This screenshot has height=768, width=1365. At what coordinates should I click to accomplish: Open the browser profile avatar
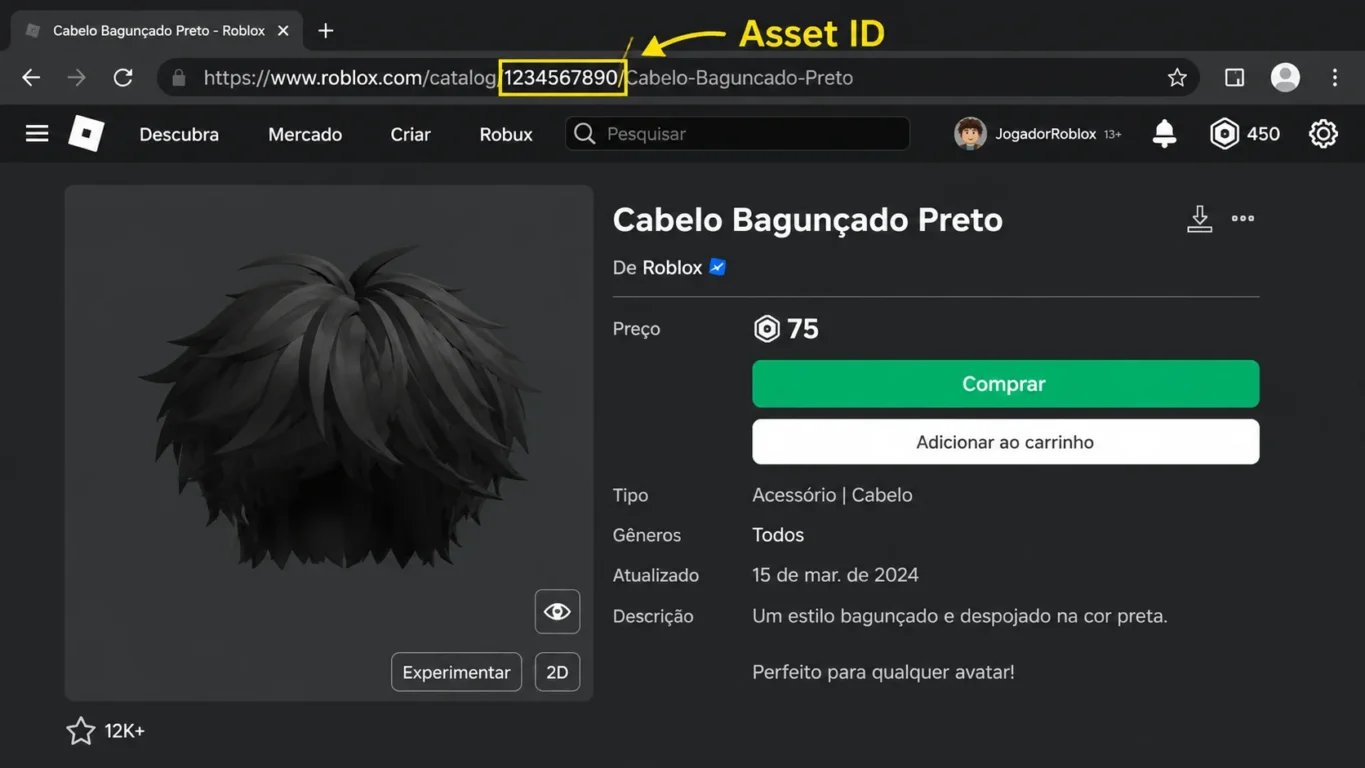click(x=1285, y=77)
